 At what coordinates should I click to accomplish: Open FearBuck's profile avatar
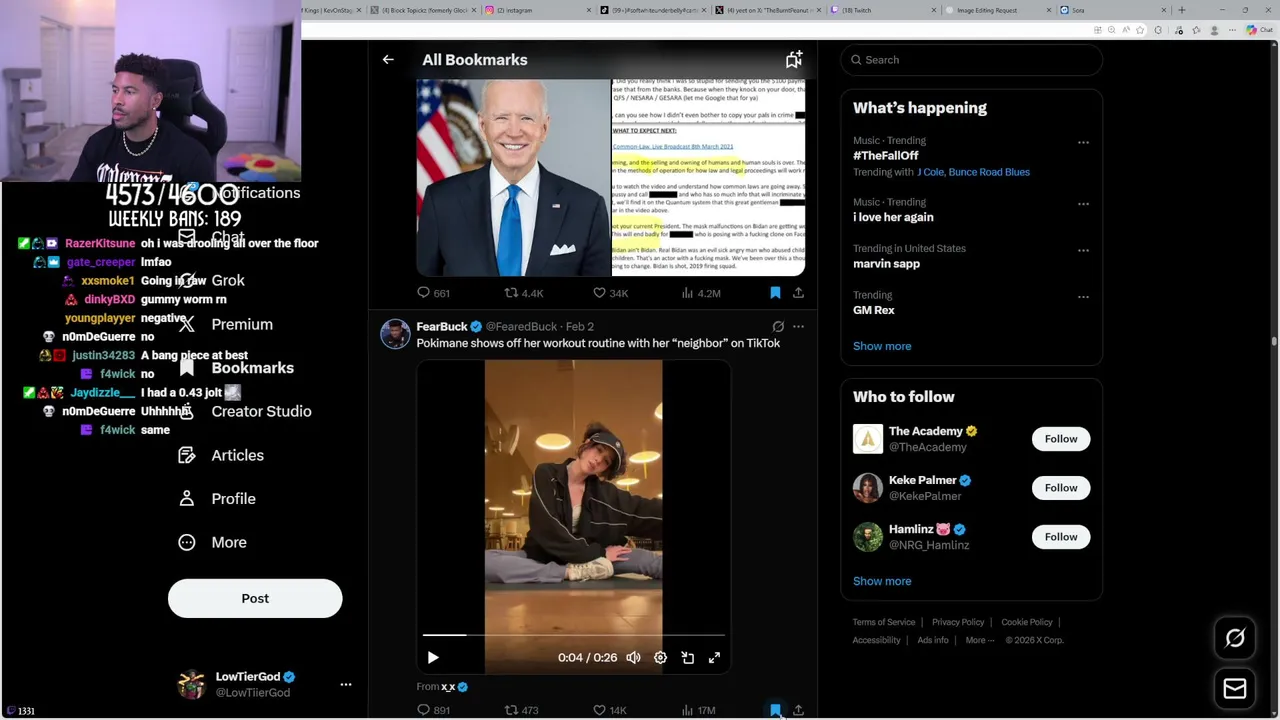[395, 334]
